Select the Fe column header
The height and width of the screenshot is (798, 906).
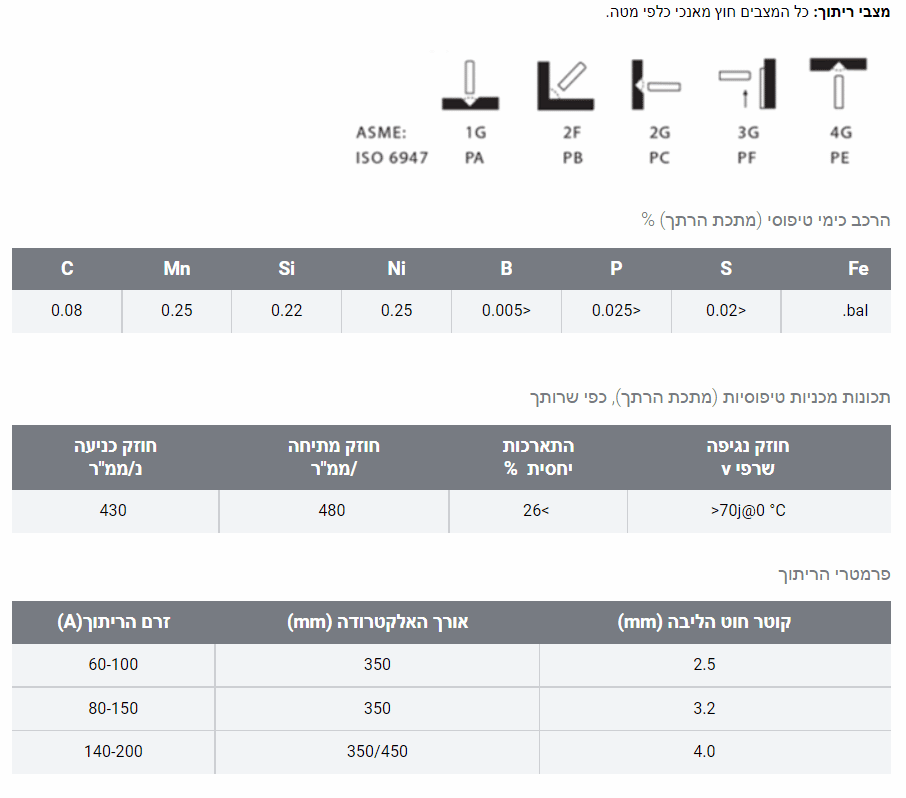pos(858,269)
